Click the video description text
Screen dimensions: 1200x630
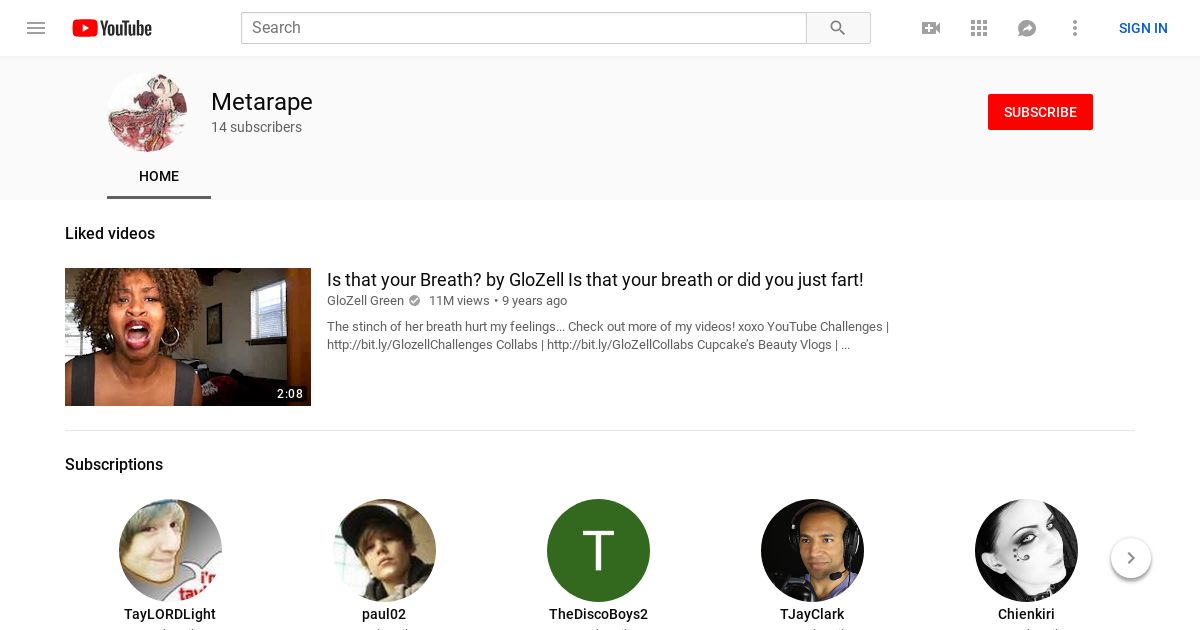tap(608, 336)
